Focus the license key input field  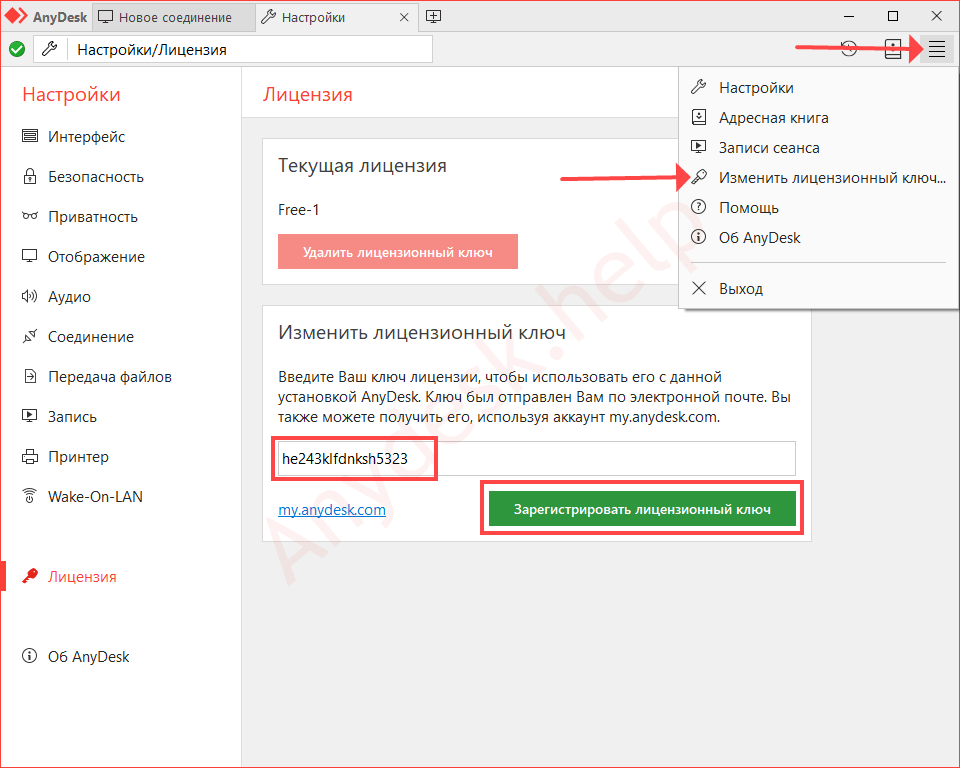(536, 459)
